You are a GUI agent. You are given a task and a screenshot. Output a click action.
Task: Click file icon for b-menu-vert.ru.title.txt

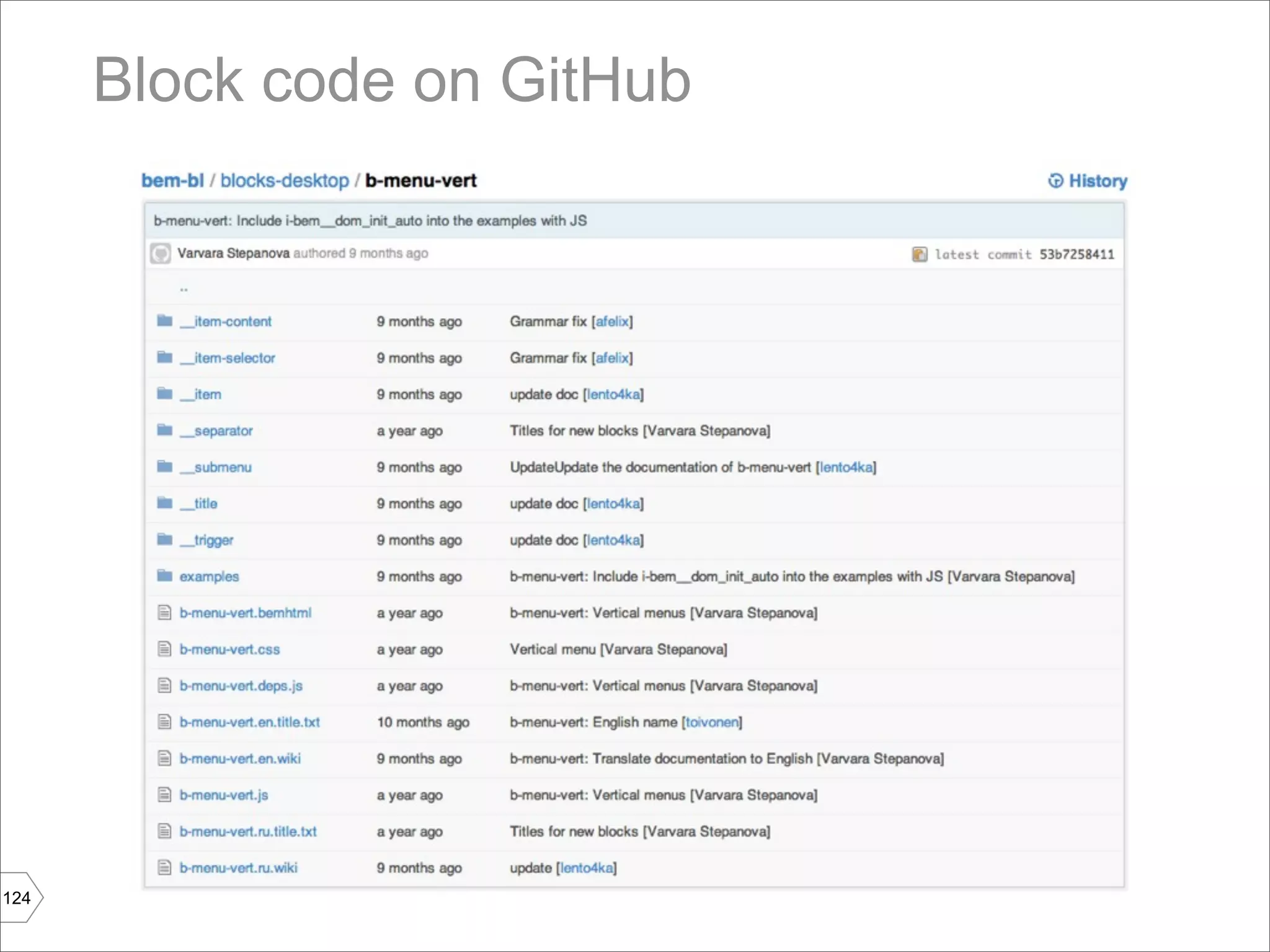pos(164,831)
